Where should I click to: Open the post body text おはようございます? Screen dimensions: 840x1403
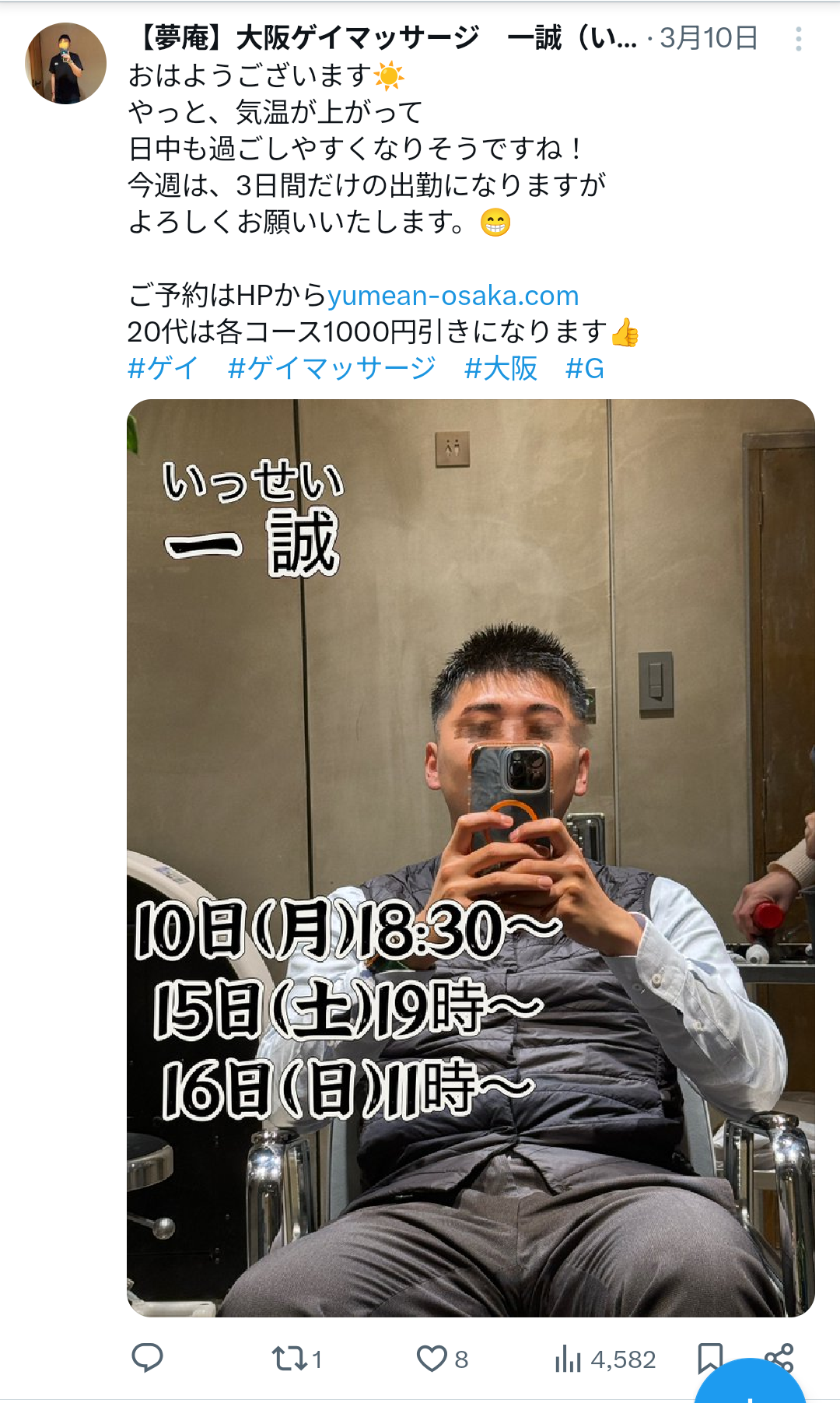tap(250, 75)
